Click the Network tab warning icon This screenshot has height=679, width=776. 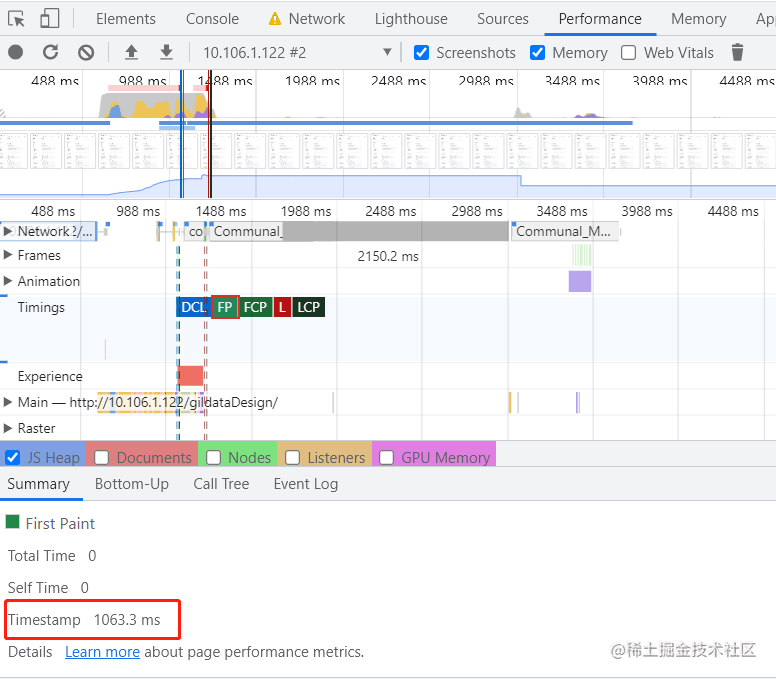pyautogui.click(x=275, y=19)
